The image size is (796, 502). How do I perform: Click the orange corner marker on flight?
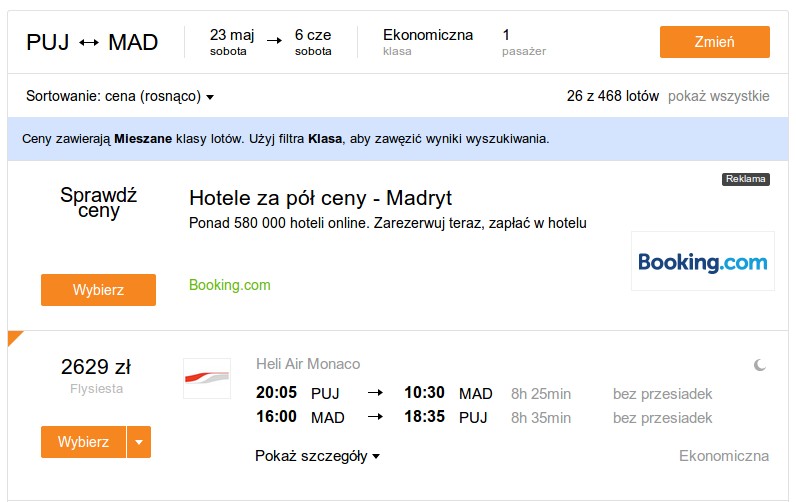(x=15, y=337)
